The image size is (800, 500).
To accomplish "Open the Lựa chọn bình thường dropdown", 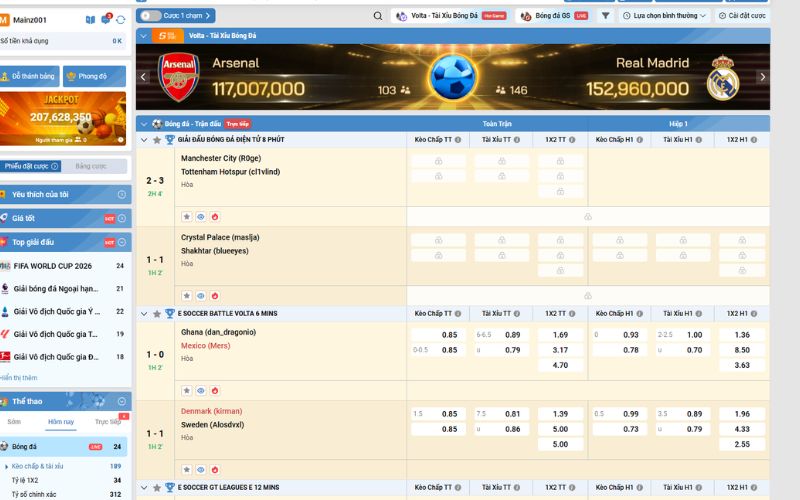I will tap(664, 16).
